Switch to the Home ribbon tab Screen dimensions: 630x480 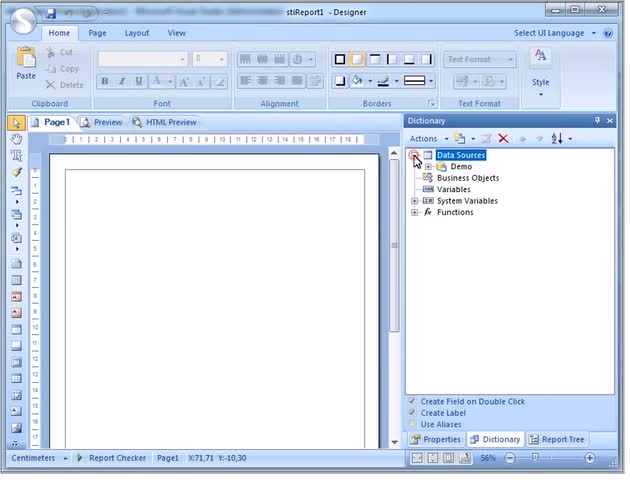coord(59,33)
